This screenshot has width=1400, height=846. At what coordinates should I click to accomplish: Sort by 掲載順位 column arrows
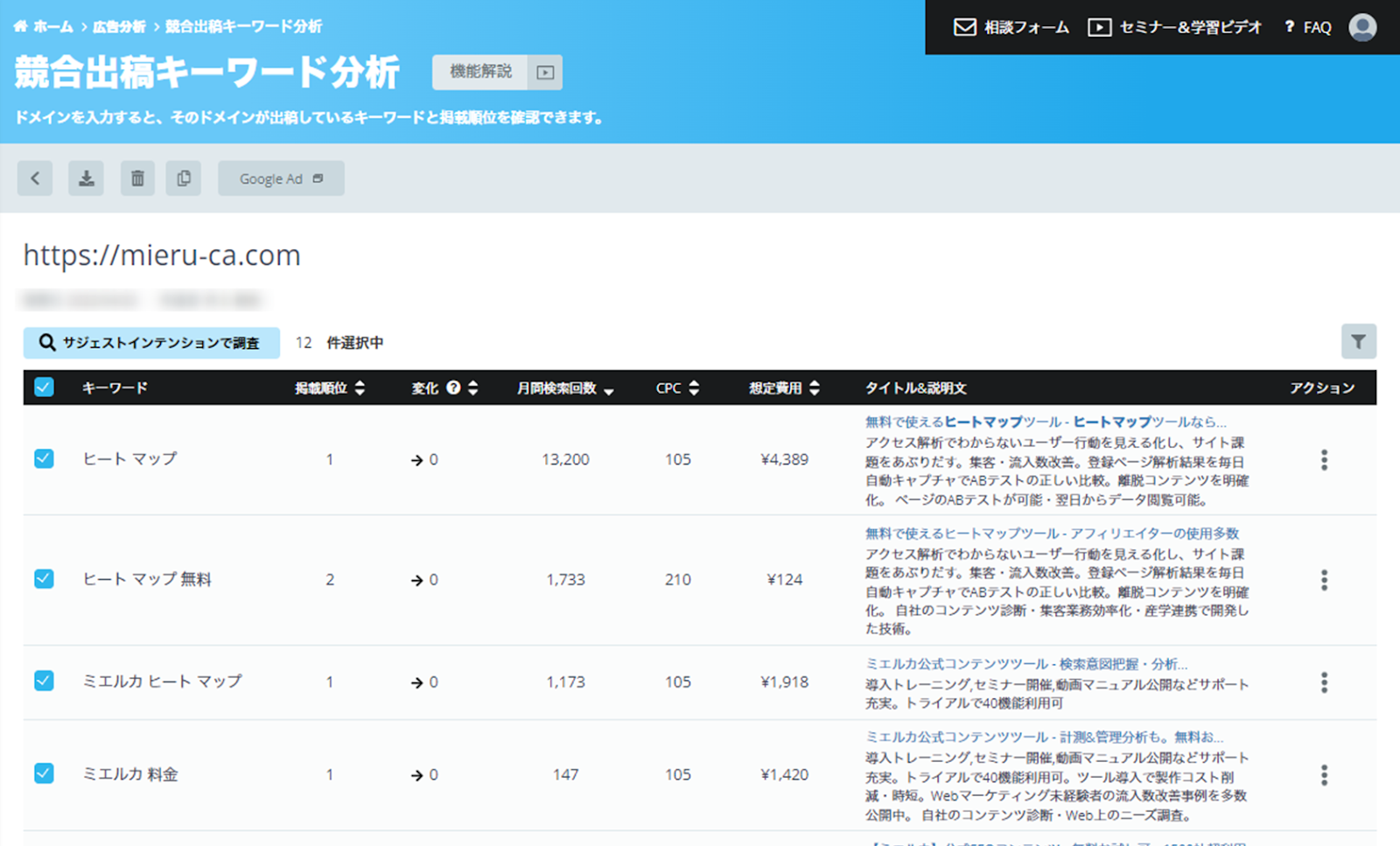360,388
